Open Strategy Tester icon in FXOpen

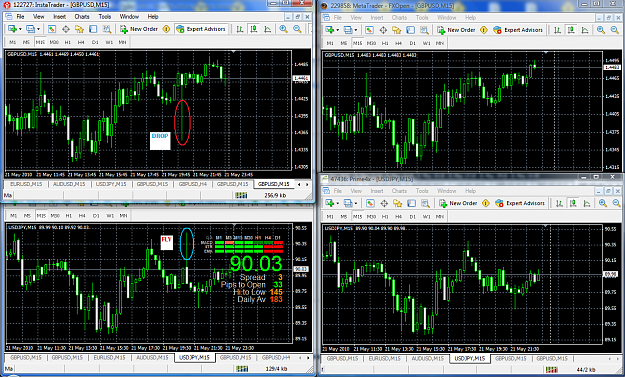click(x=424, y=30)
